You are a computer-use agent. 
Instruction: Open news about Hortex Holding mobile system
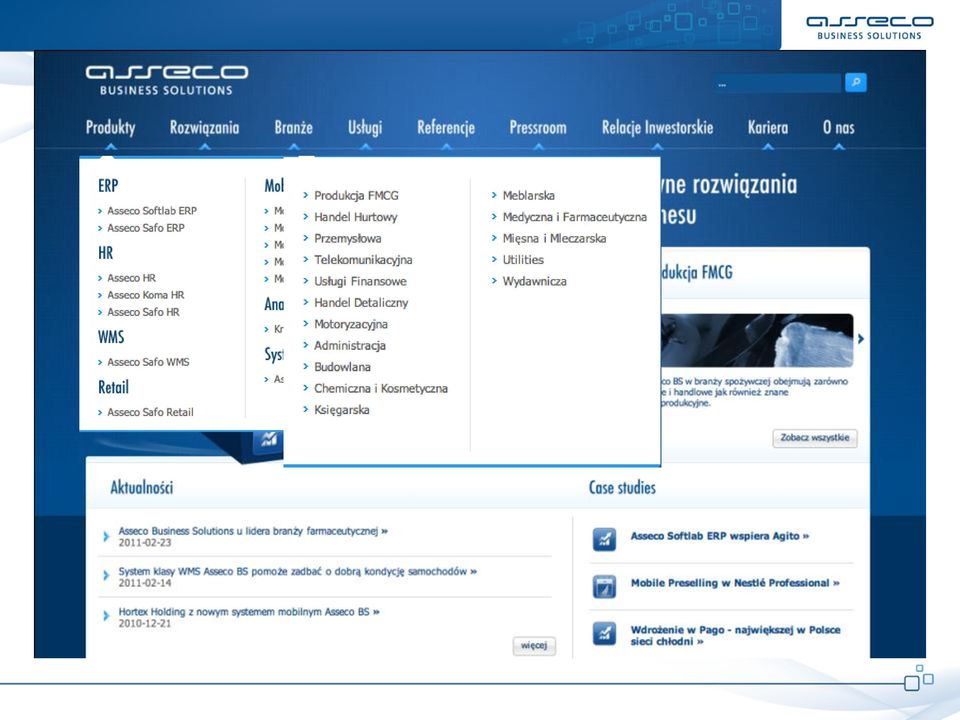pyautogui.click(x=249, y=612)
